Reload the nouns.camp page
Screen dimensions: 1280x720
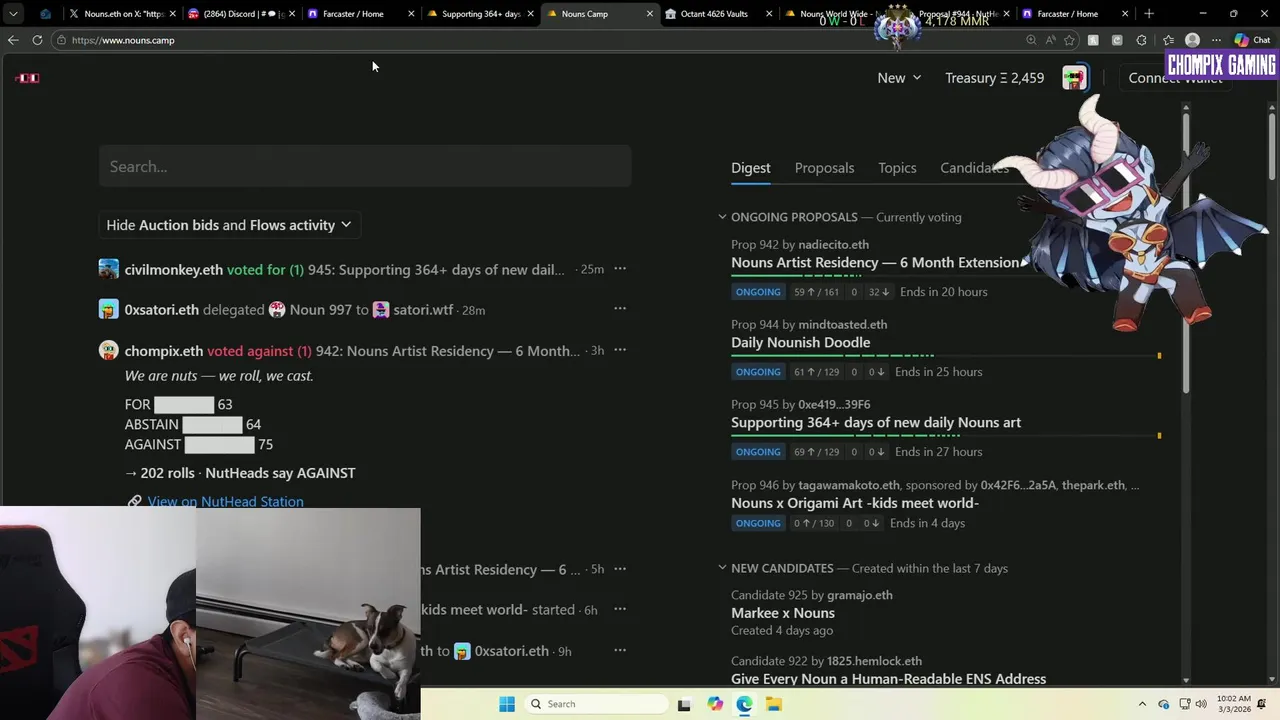37,40
